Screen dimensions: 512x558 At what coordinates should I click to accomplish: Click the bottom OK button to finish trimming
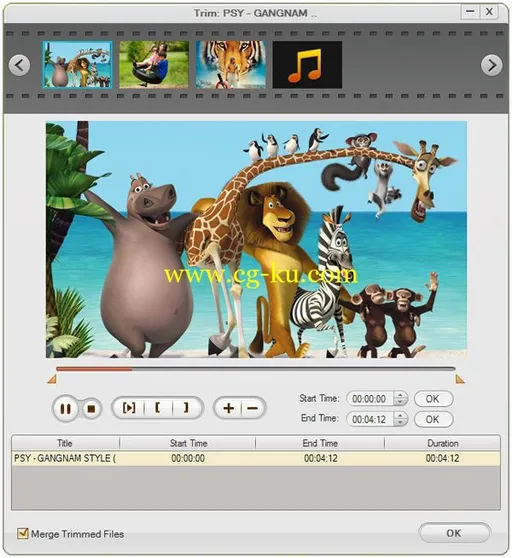pyautogui.click(x=454, y=533)
